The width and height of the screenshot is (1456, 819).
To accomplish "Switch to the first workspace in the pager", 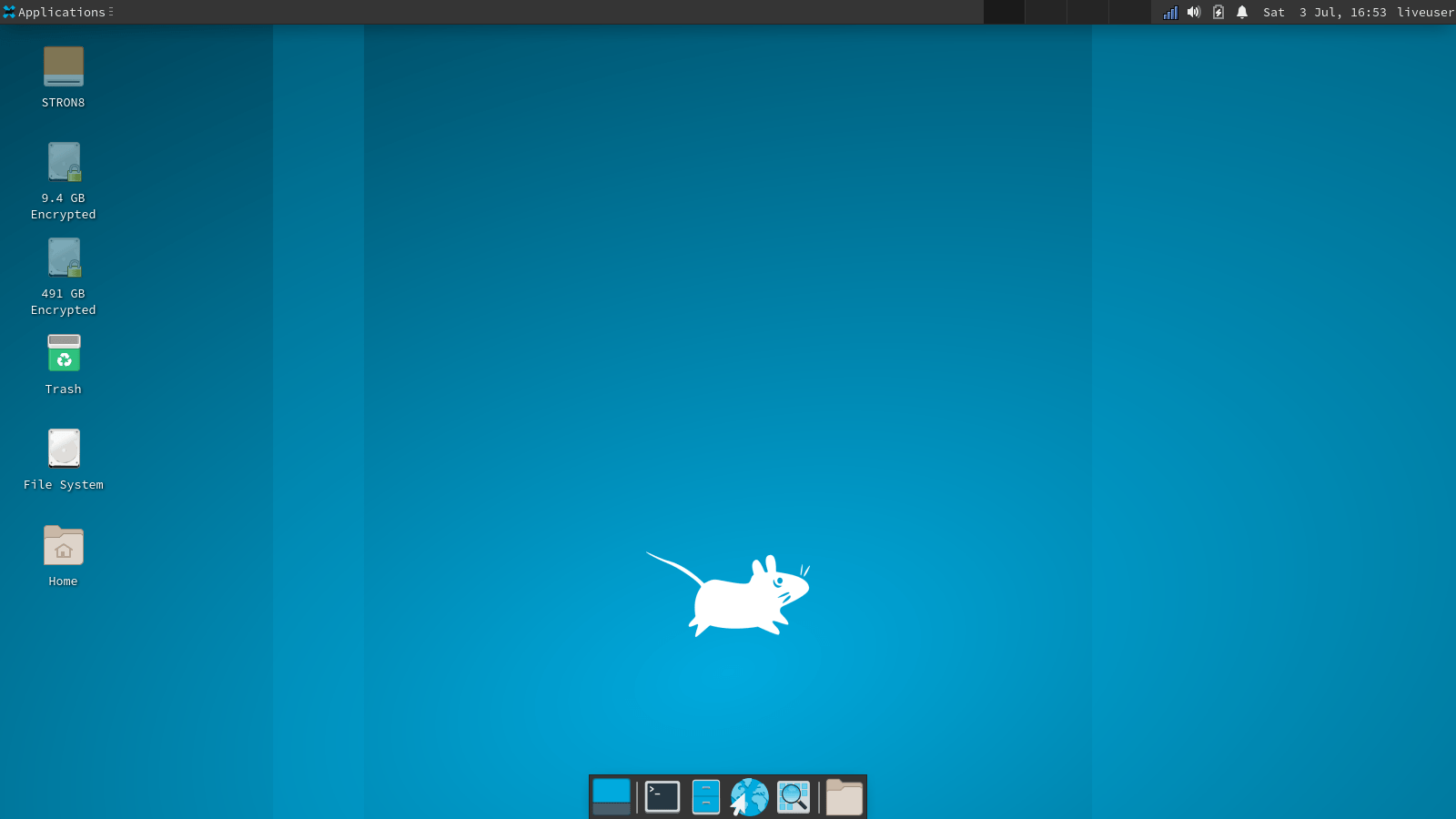I will tap(1005, 12).
